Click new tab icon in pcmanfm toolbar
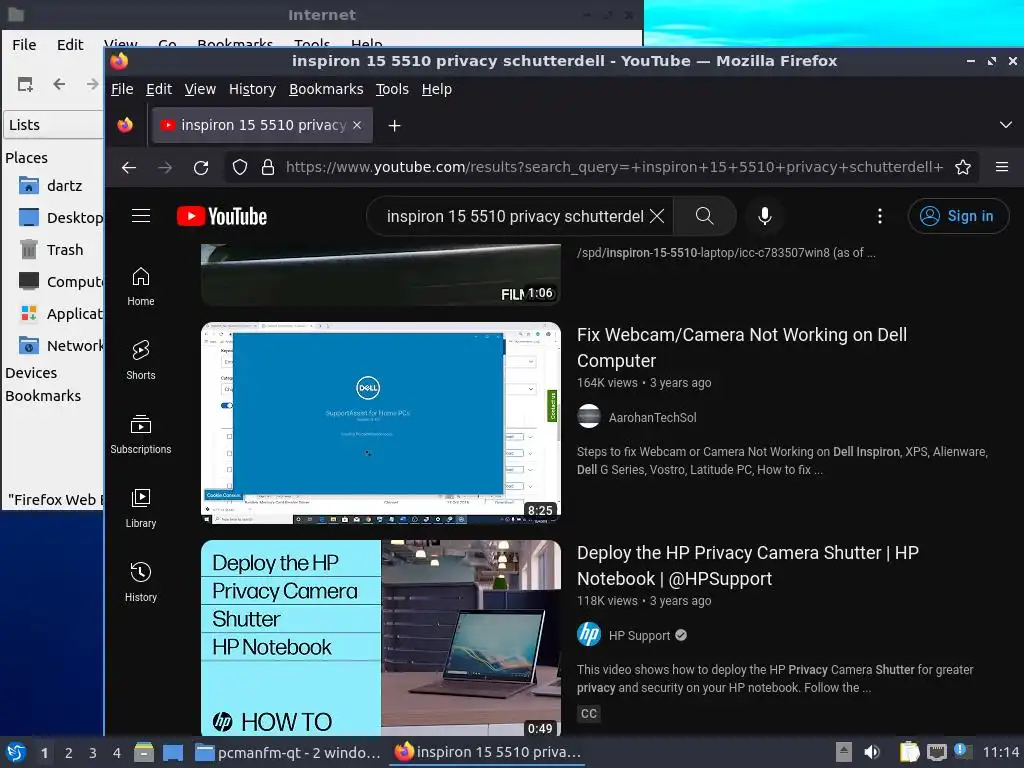 coord(25,84)
